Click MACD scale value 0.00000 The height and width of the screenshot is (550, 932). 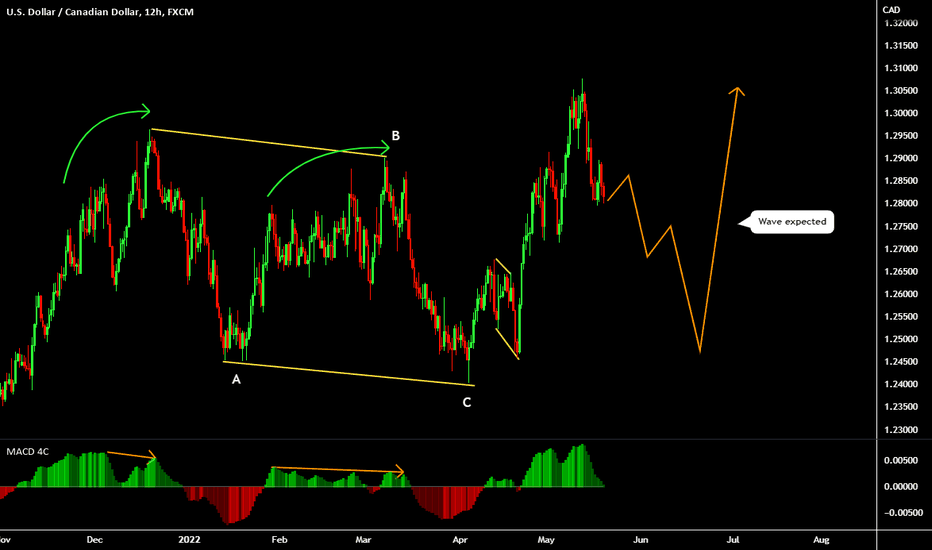(900, 487)
